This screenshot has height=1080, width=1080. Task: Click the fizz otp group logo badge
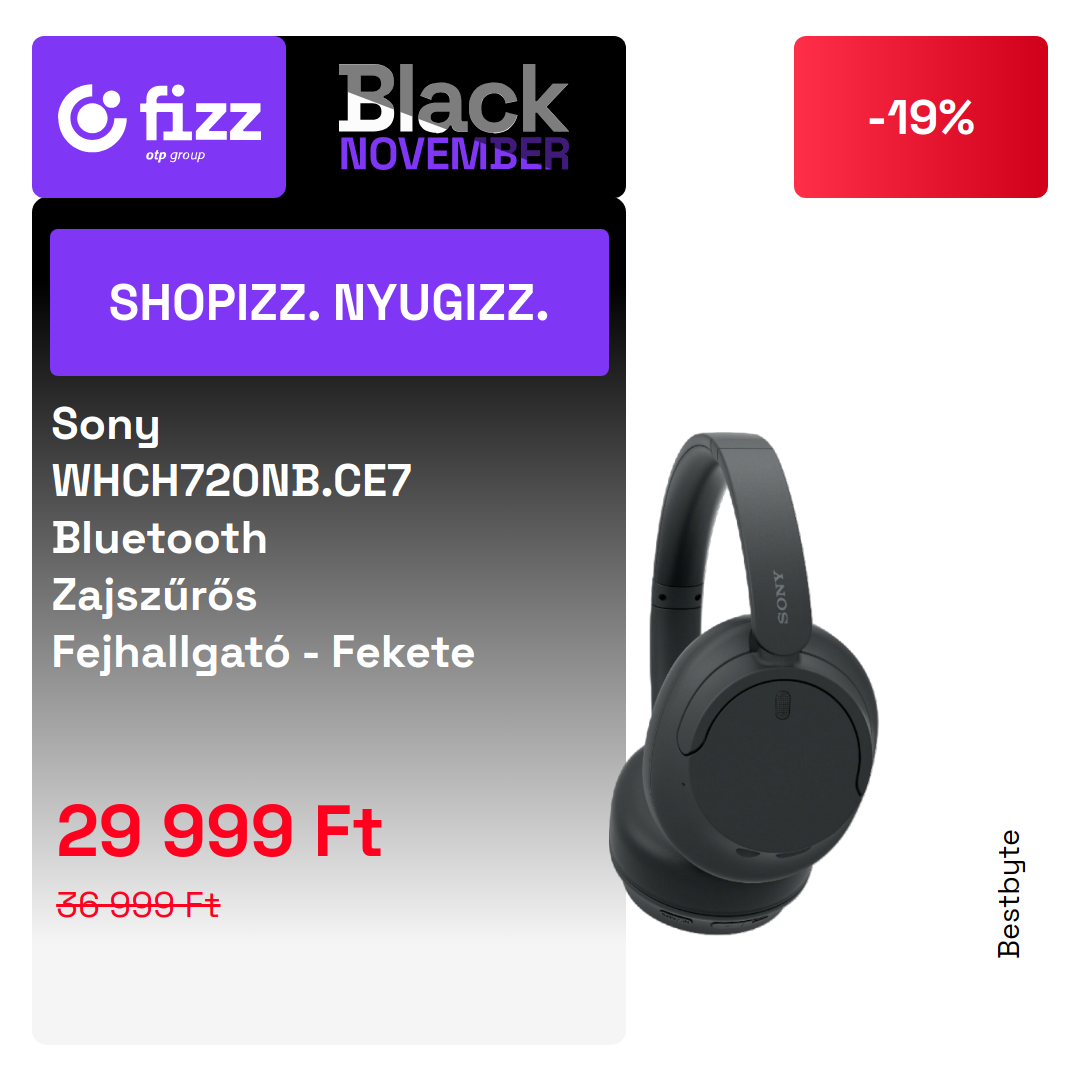[159, 117]
